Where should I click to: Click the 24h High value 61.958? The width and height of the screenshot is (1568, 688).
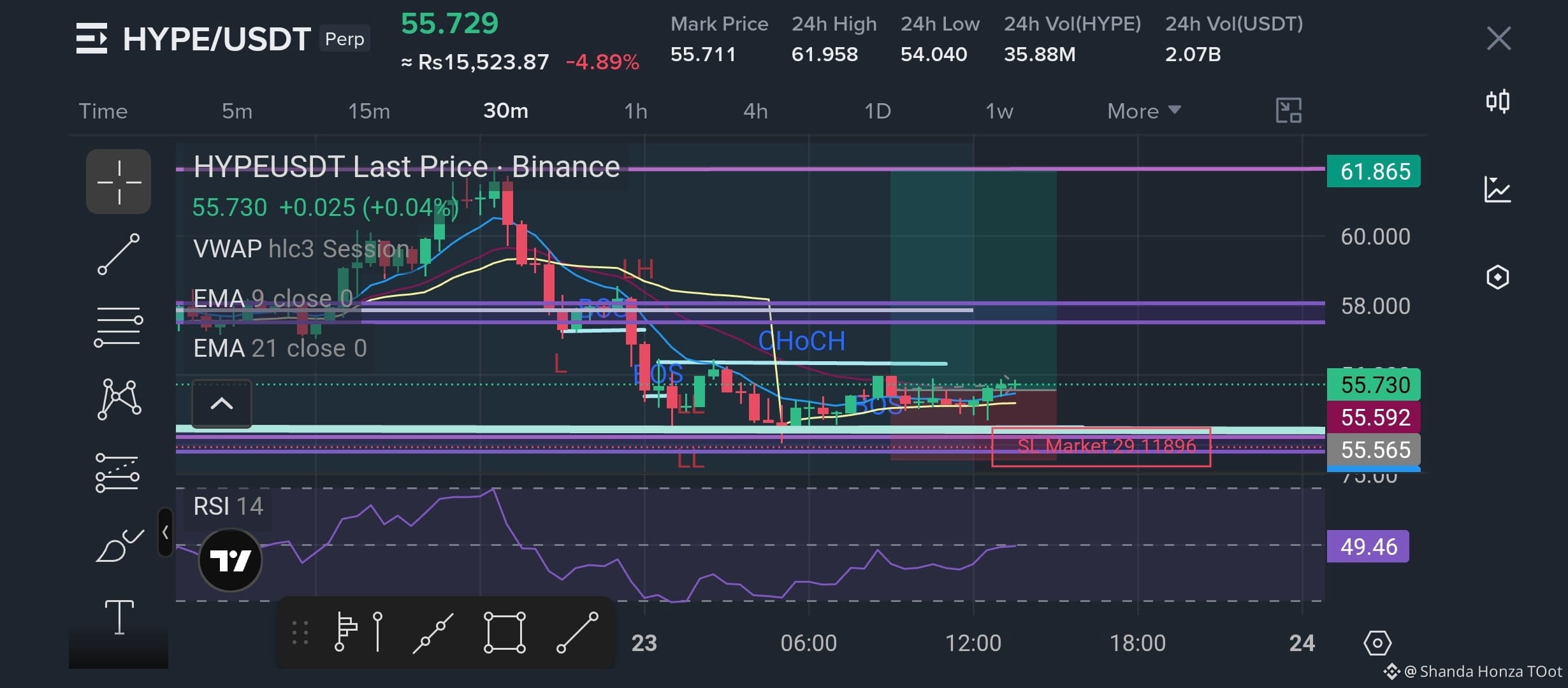(824, 54)
